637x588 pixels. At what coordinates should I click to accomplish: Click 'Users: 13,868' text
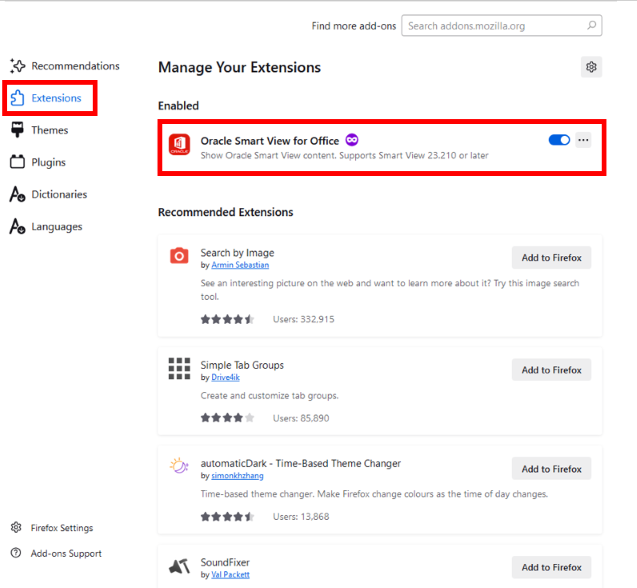pyautogui.click(x=301, y=517)
